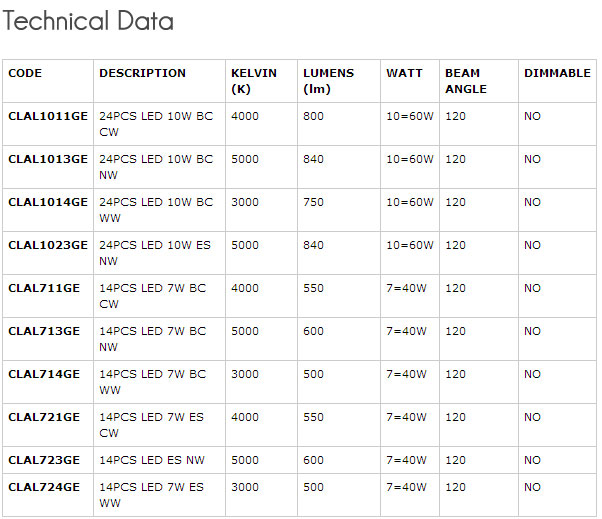Click product code CLAL721GE
The image size is (602, 519).
44,417
